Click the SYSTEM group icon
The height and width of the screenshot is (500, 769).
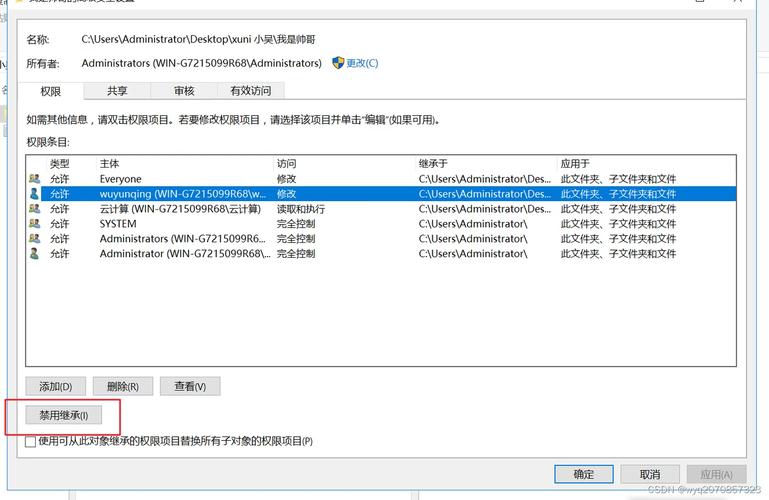(x=34, y=224)
